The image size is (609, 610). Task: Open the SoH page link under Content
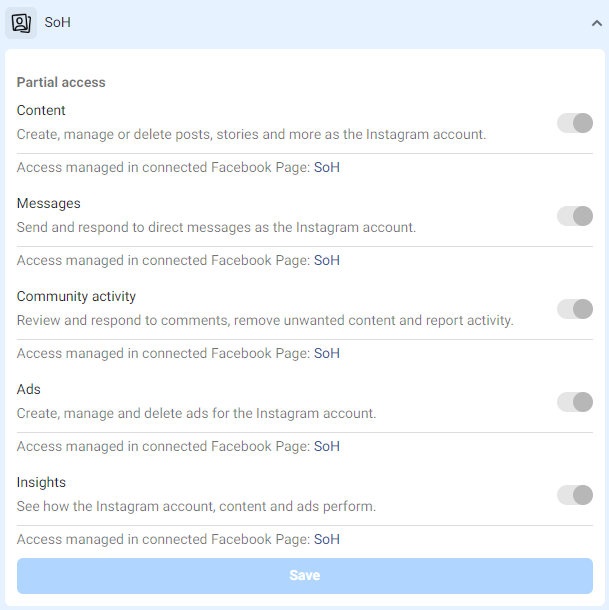tap(327, 167)
